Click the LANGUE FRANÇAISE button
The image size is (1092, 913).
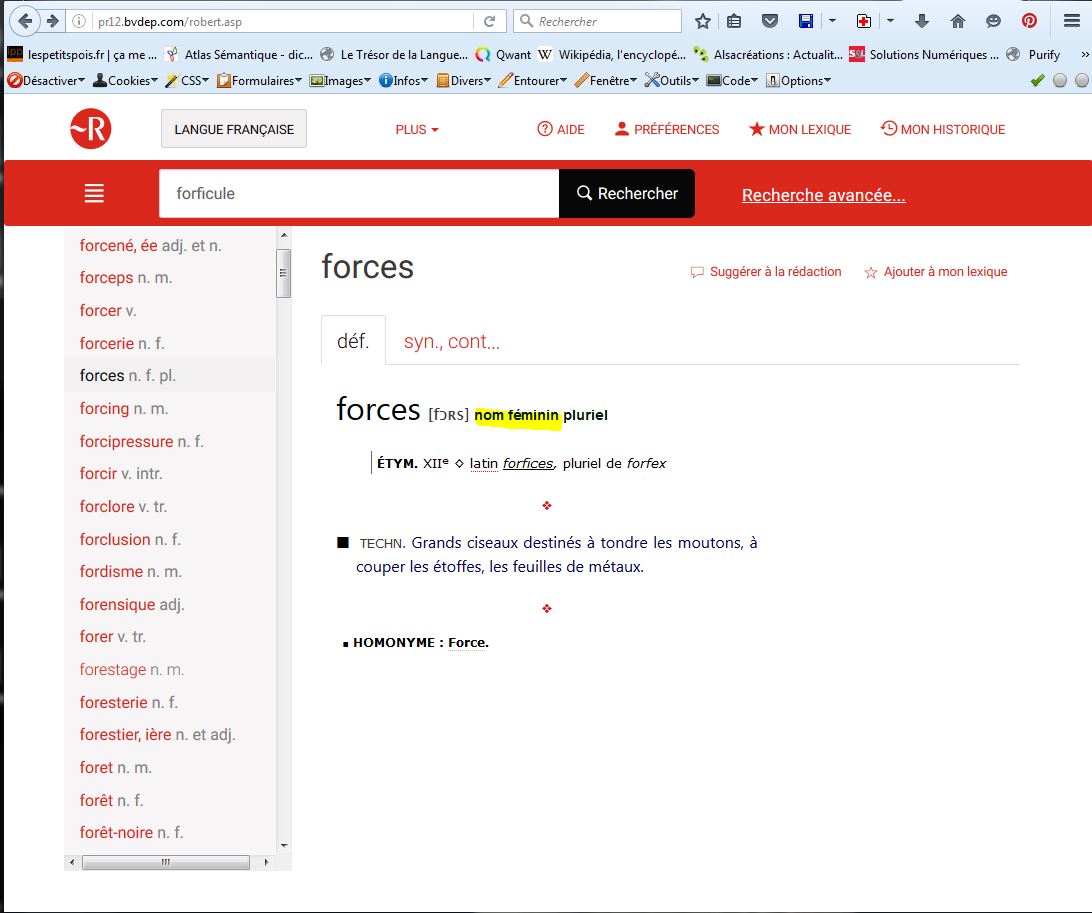[234, 129]
